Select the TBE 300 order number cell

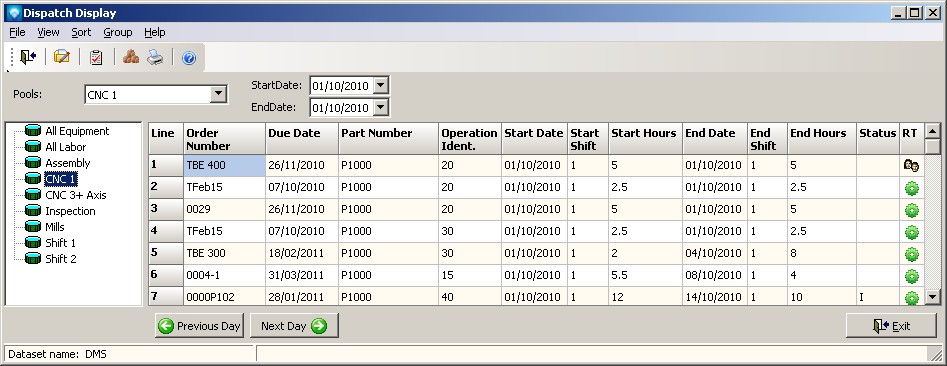coord(224,254)
